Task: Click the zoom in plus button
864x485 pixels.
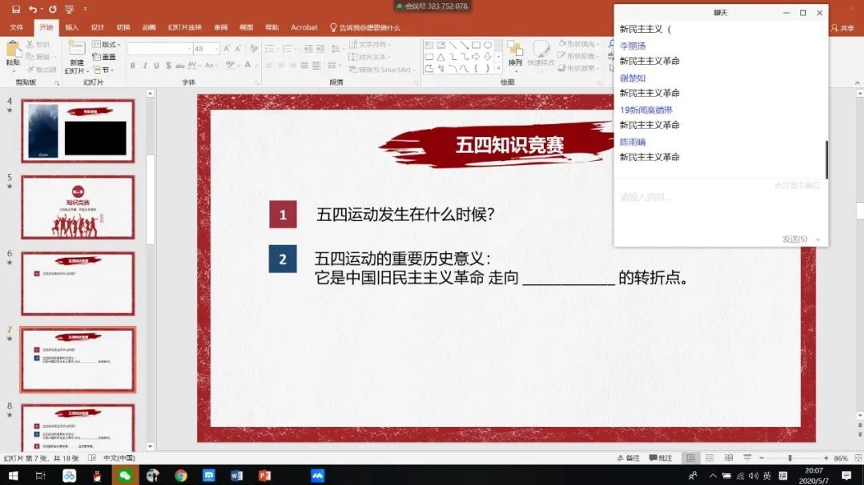Action: point(826,458)
